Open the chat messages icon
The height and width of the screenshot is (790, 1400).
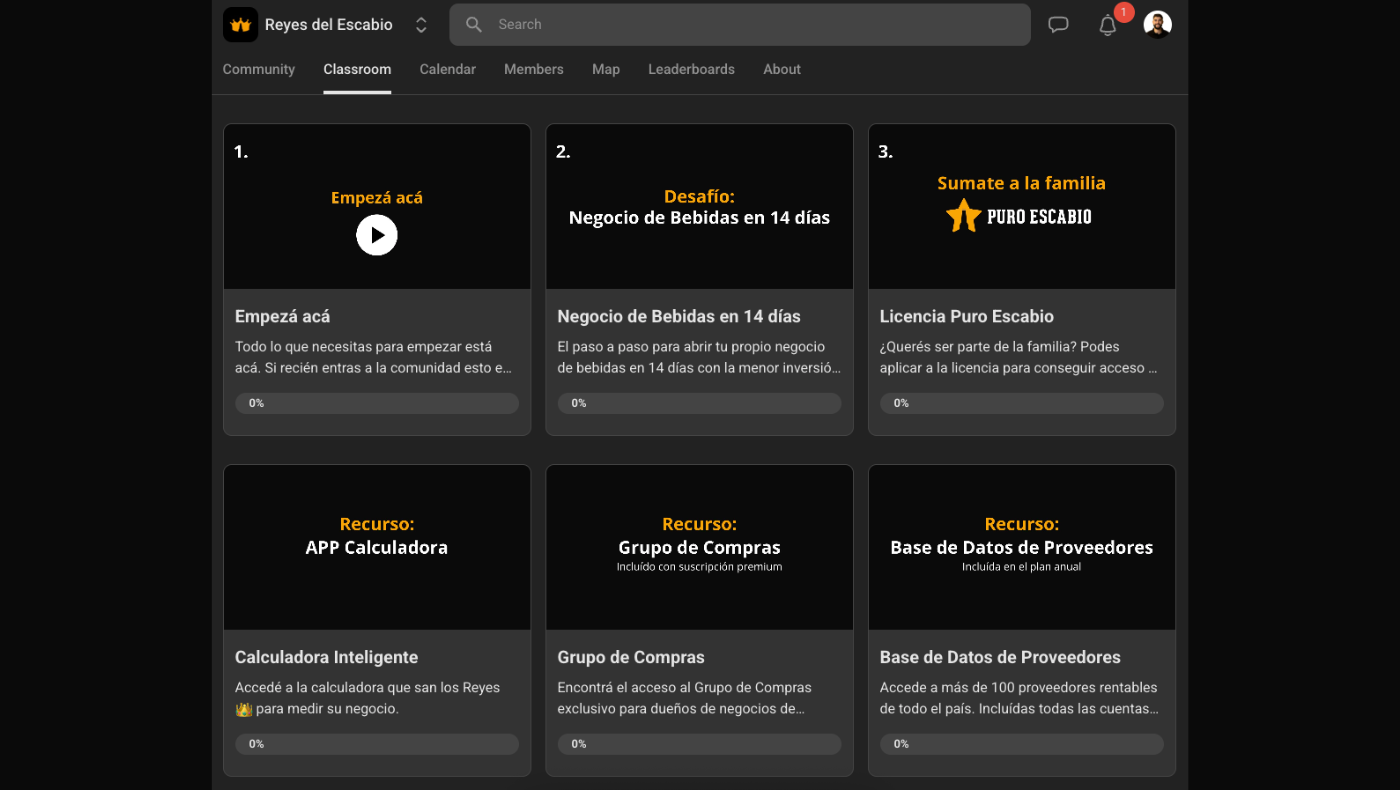(1058, 25)
